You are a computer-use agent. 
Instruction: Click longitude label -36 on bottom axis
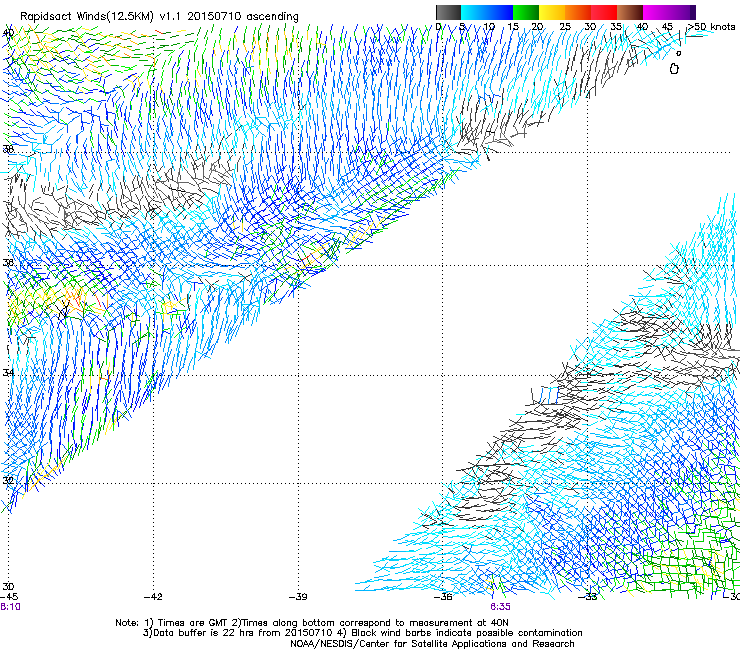click(443, 596)
